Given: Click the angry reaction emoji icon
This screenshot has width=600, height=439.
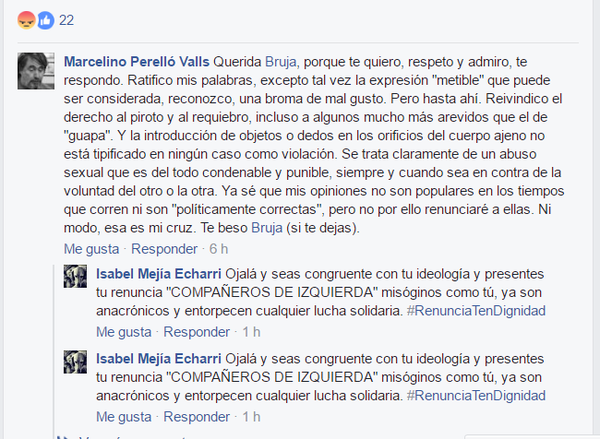Looking at the screenshot, I should point(26,20).
